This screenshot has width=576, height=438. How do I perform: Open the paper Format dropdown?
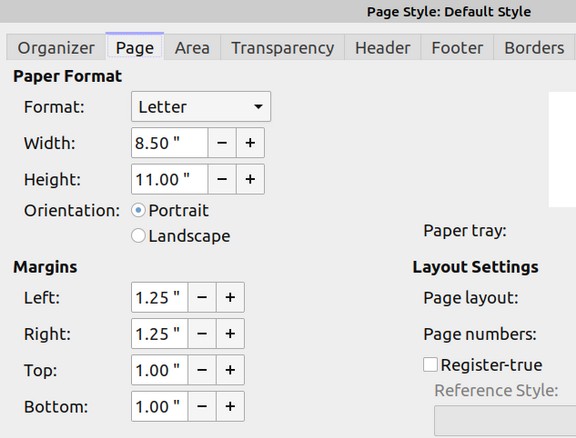[201, 107]
